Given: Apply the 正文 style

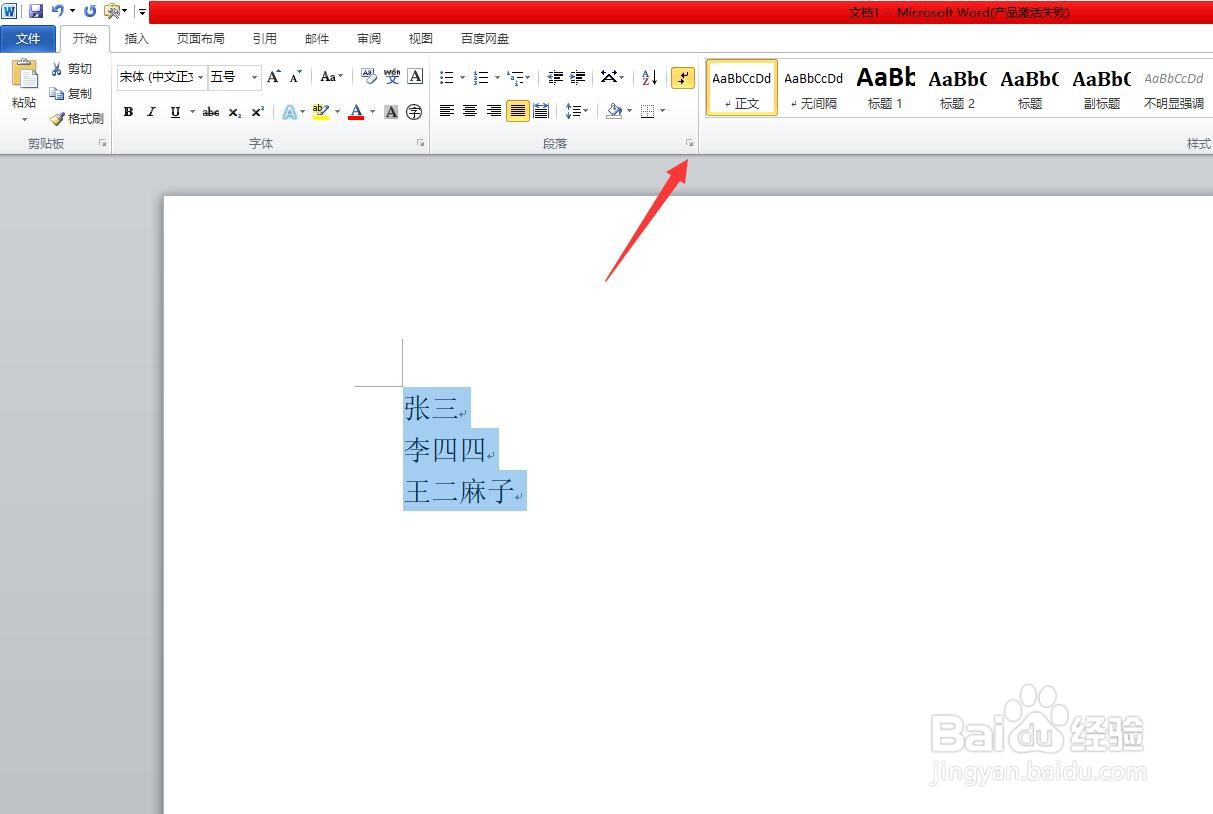Looking at the screenshot, I should 742,88.
